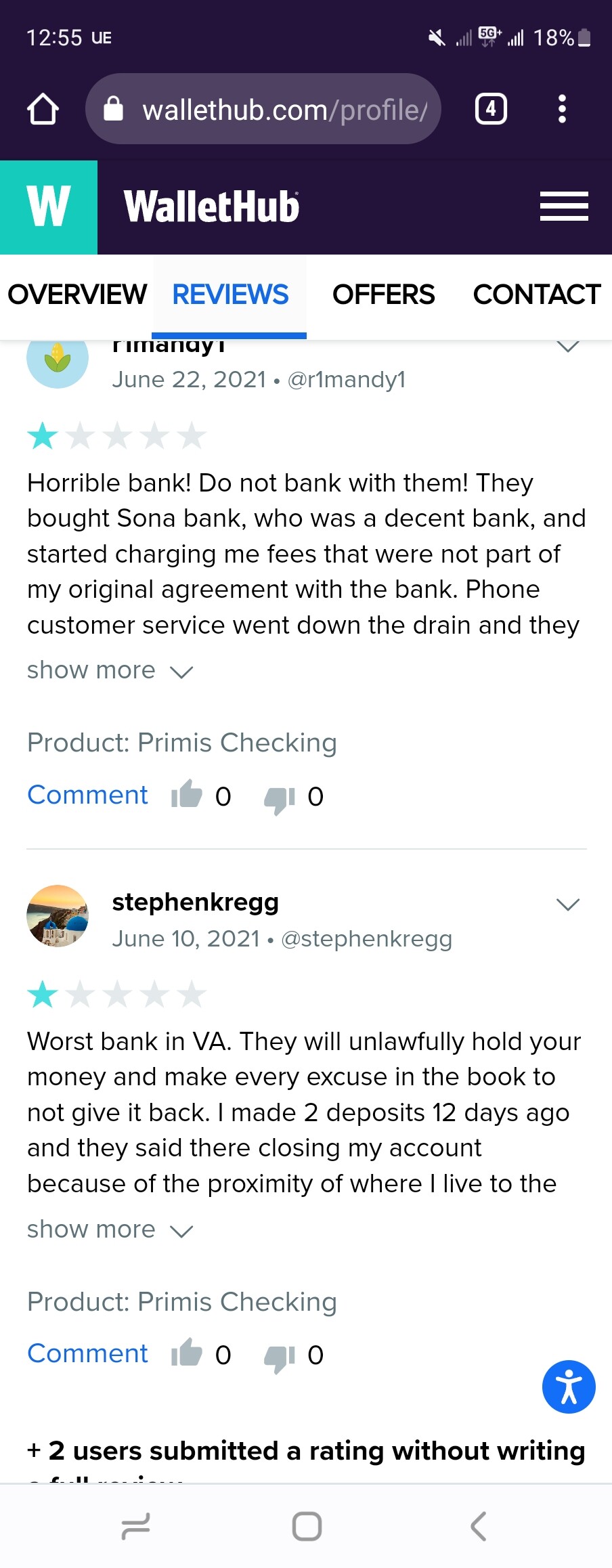Dislike the r1mandy1 review
Screen dimensions: 612x1568
(x=280, y=798)
